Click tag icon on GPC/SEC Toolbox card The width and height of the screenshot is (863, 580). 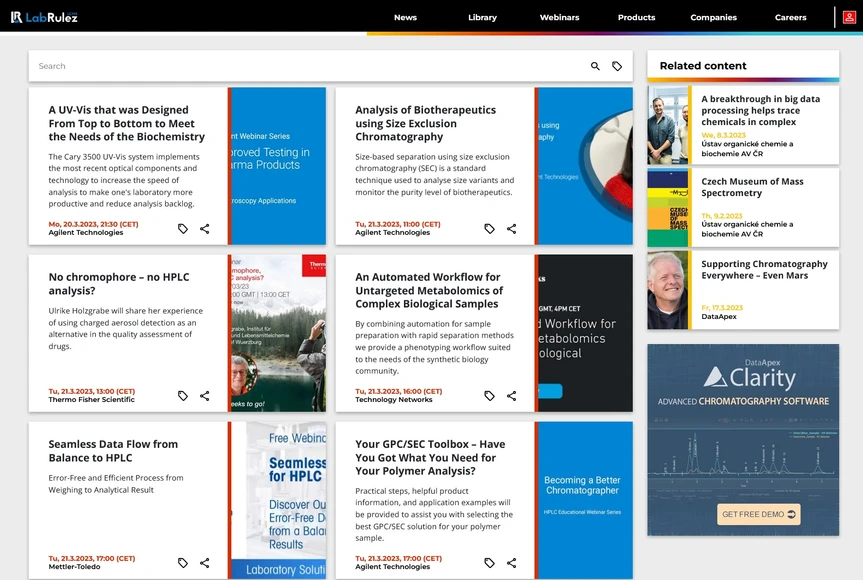pyautogui.click(x=489, y=562)
